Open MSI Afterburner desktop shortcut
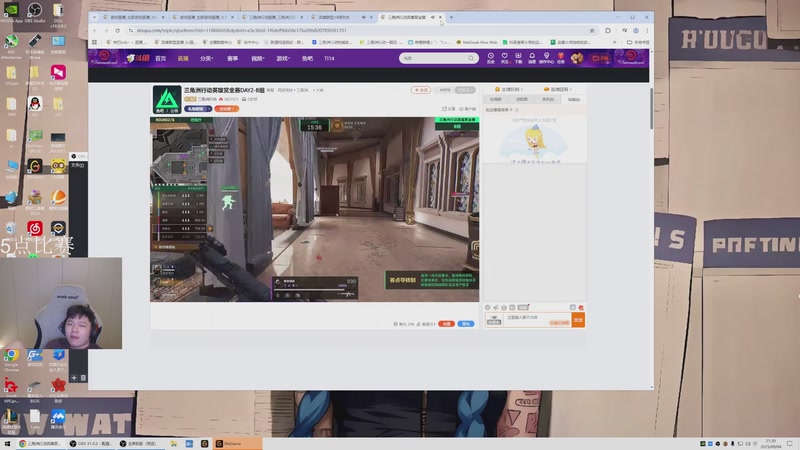The image size is (800, 450). point(11,46)
